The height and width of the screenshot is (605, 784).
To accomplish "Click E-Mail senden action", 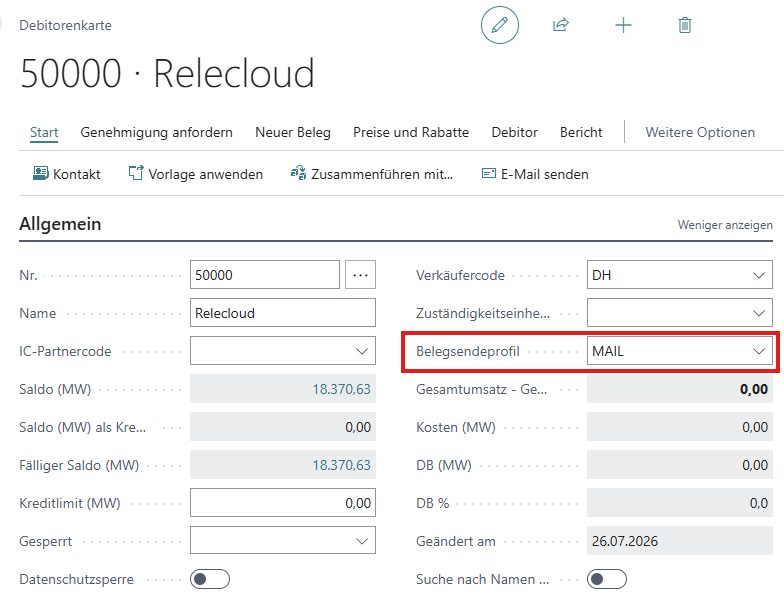I will coord(535,174).
